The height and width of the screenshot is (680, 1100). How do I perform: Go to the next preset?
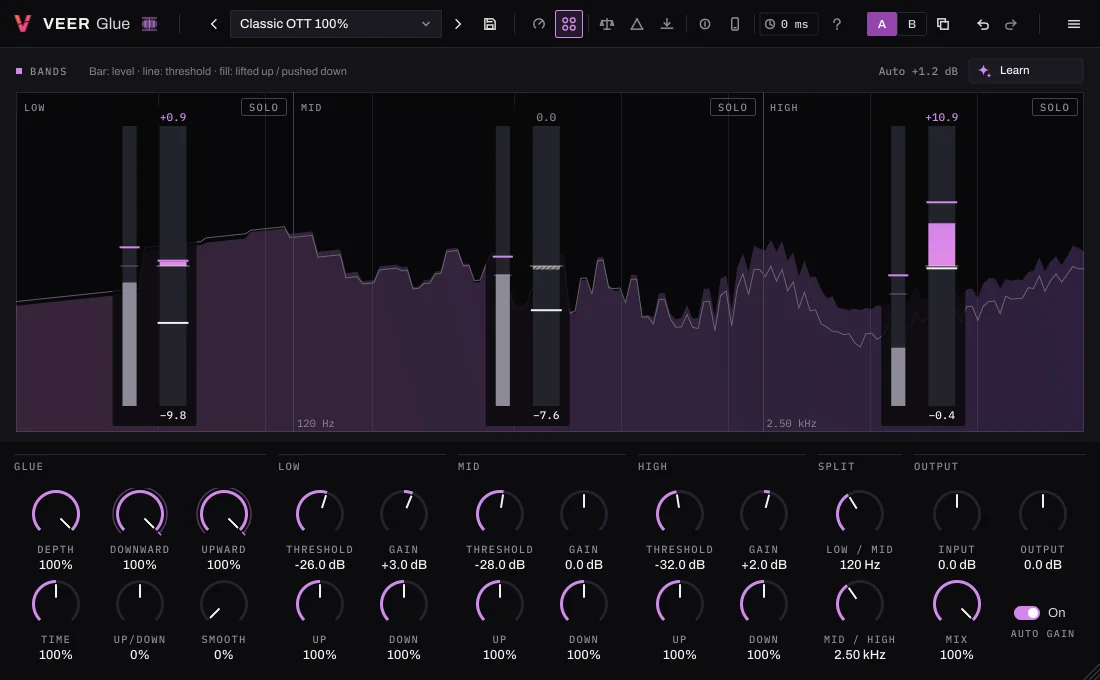point(458,24)
